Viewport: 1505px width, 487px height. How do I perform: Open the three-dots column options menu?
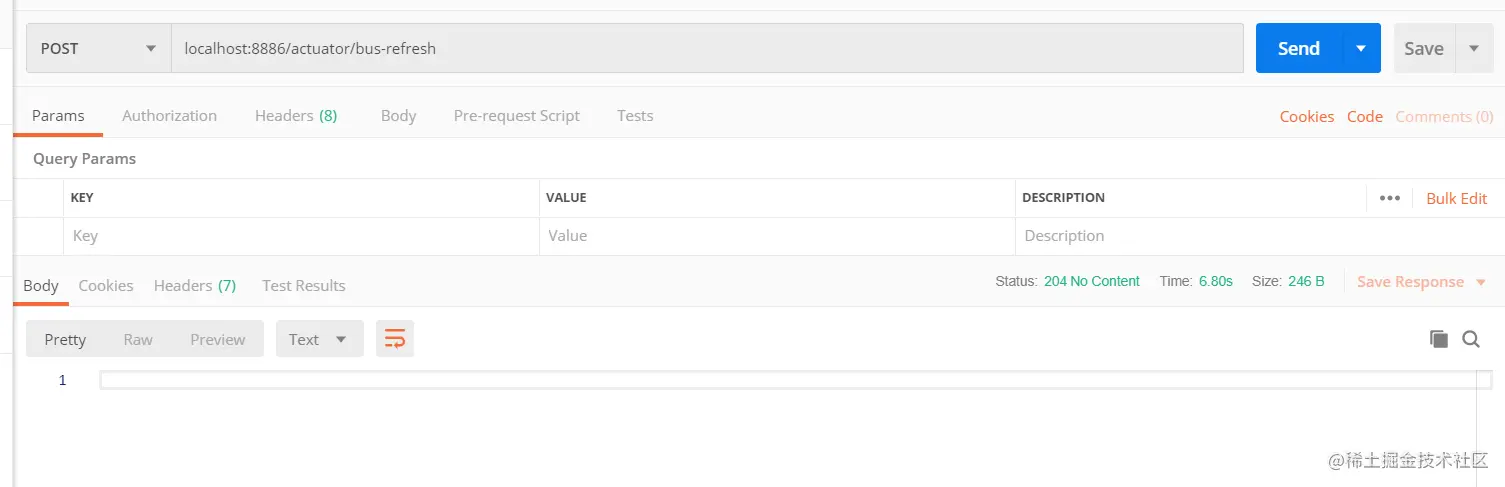(x=1389, y=198)
